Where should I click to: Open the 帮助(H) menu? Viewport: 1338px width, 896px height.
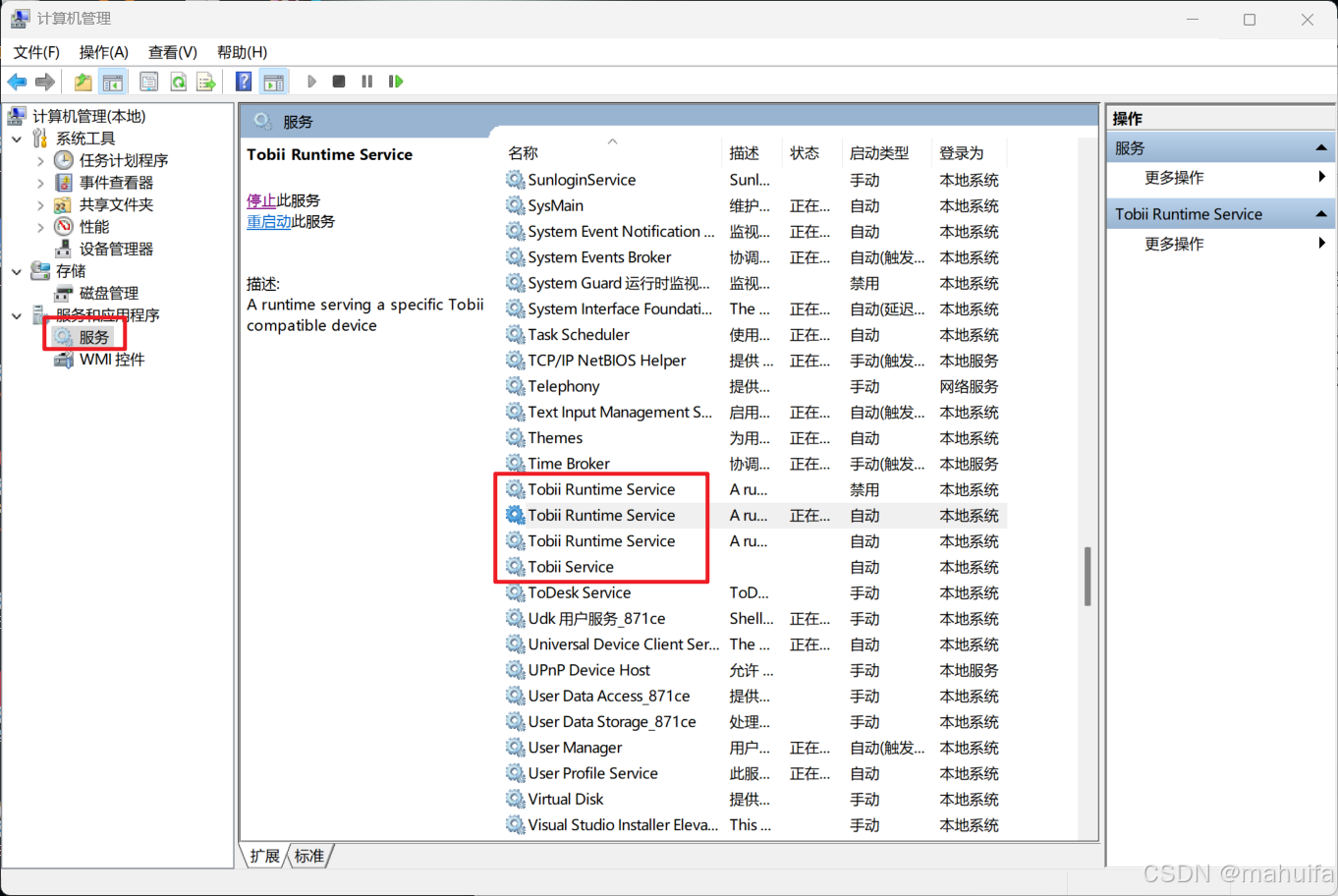(242, 52)
